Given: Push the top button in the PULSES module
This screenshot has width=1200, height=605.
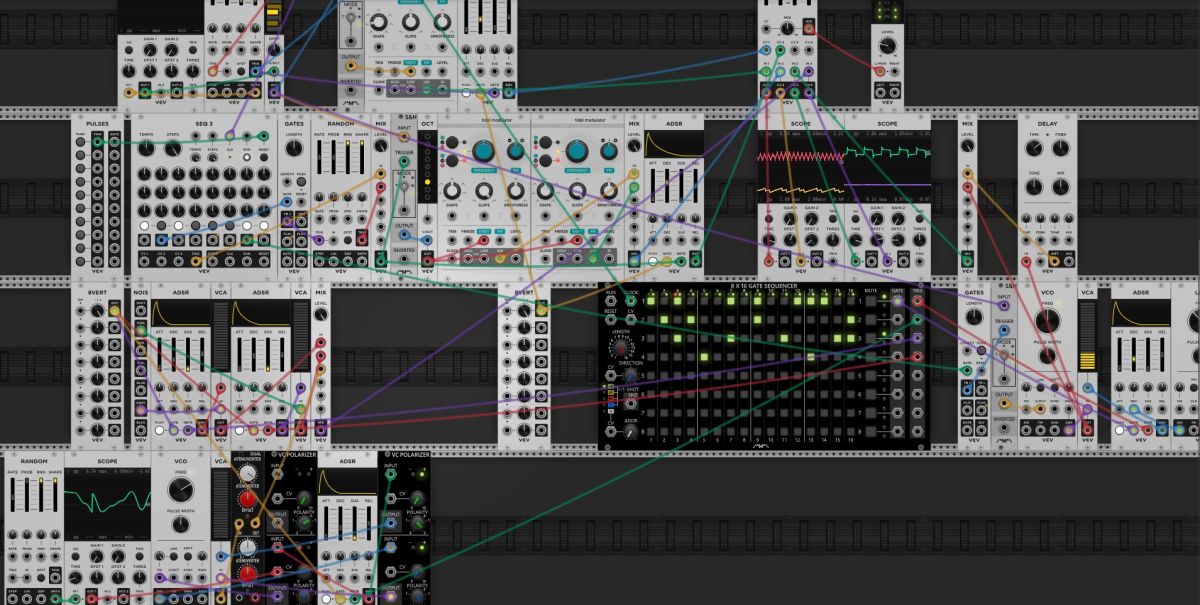Looking at the screenshot, I should click(80, 141).
